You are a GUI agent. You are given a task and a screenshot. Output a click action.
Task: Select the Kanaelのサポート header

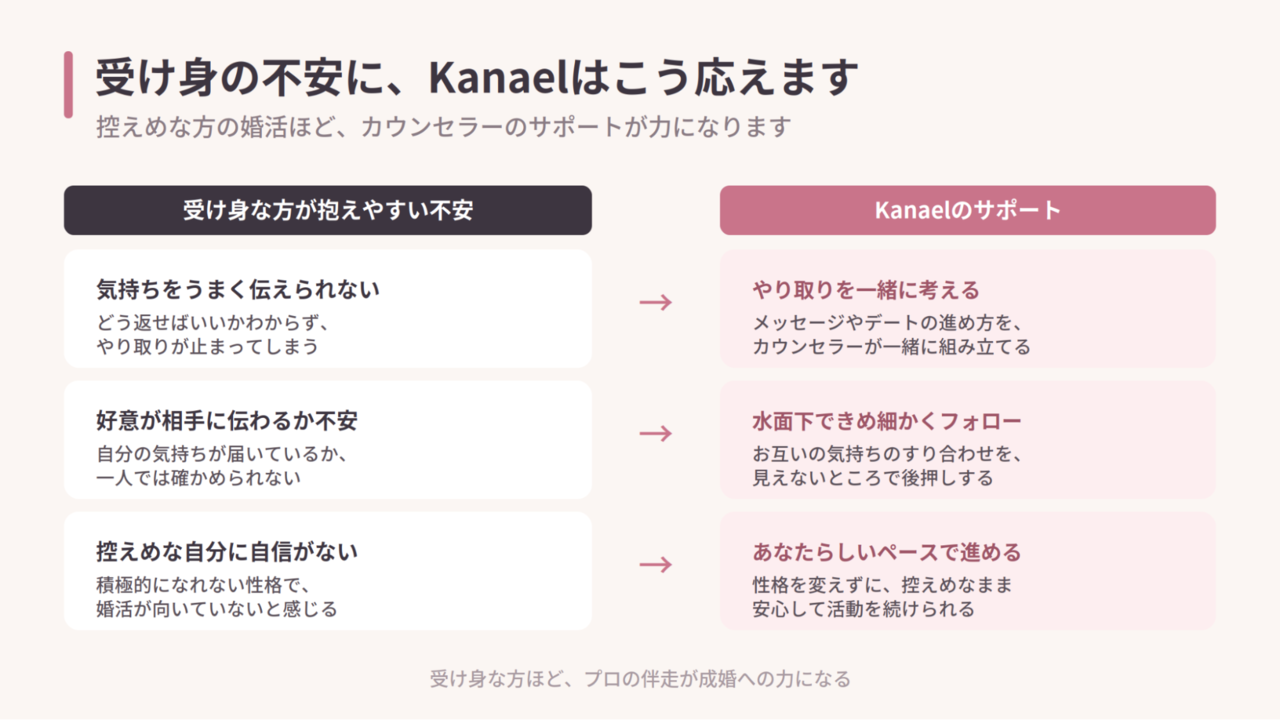pos(968,210)
